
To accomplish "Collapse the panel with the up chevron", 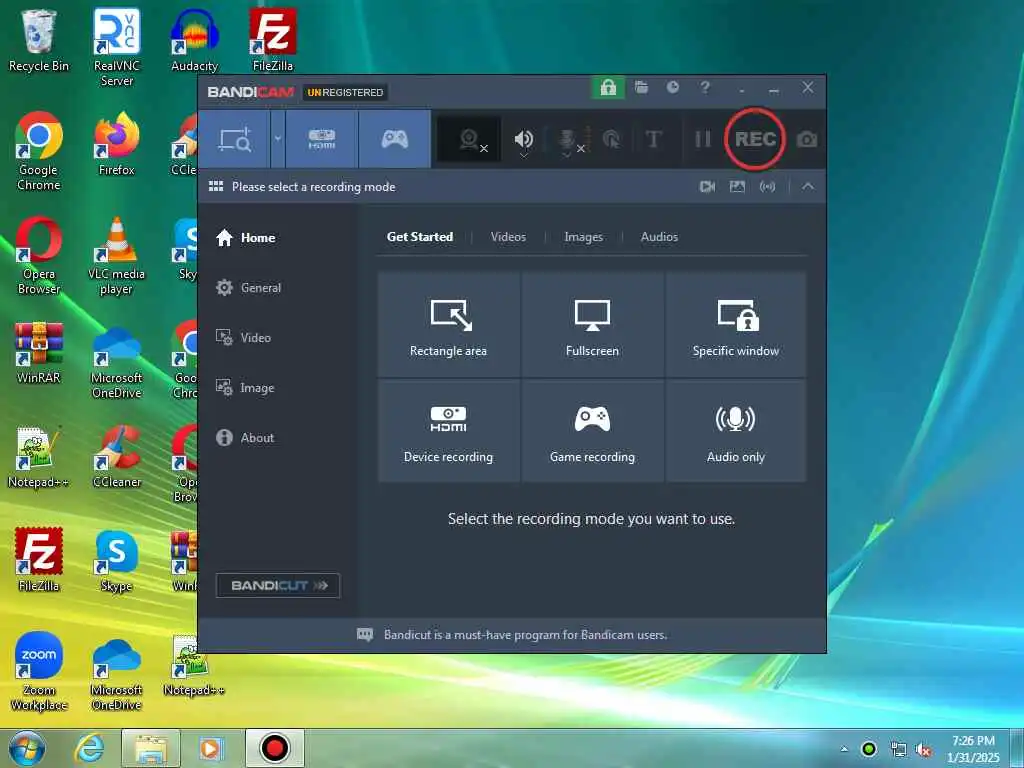I will coord(808,187).
